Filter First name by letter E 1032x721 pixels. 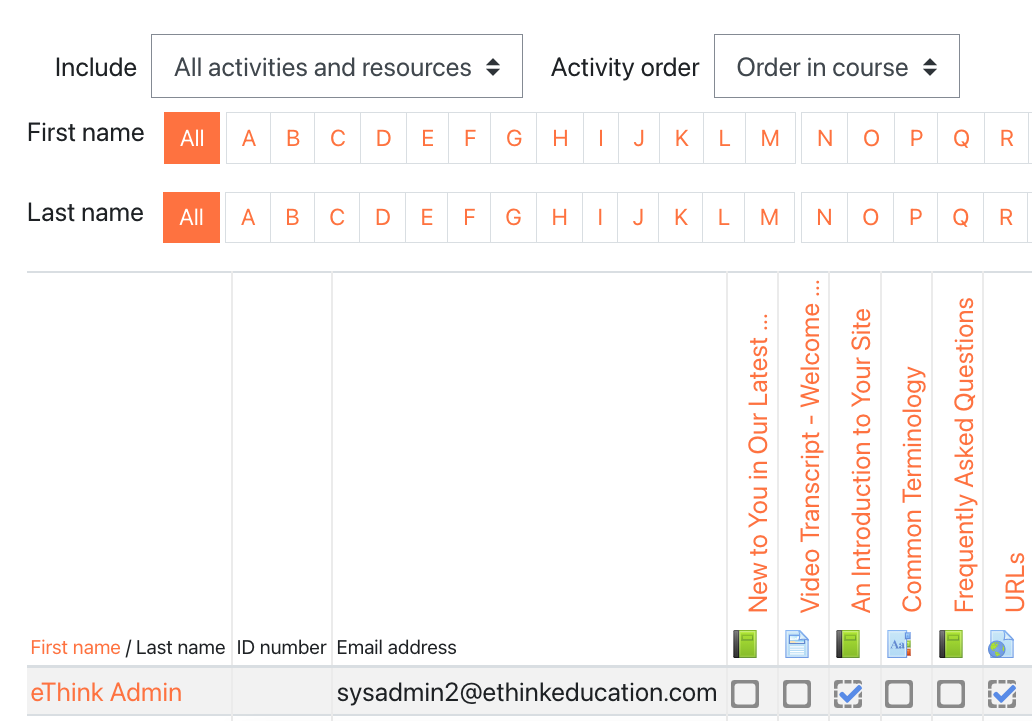click(x=427, y=139)
